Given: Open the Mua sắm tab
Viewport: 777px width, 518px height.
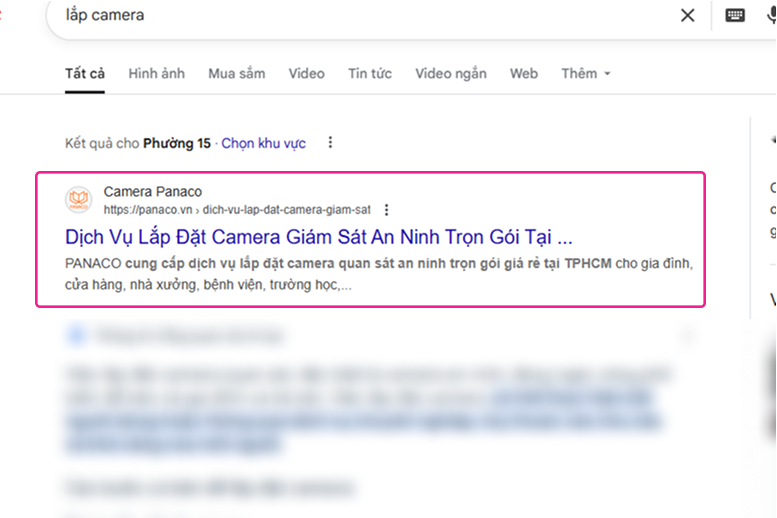Looking at the screenshot, I should 237,74.
